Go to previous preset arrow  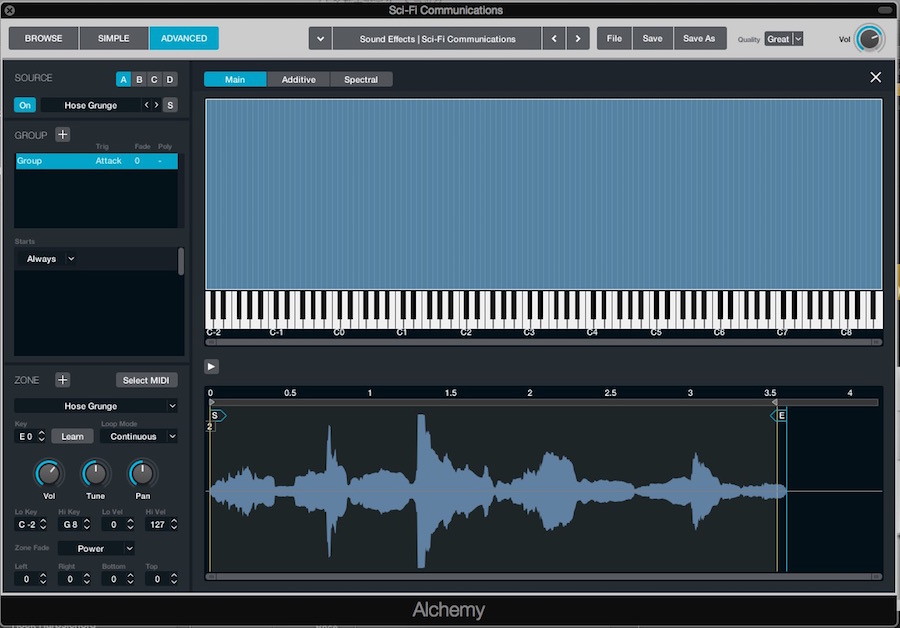[554, 38]
